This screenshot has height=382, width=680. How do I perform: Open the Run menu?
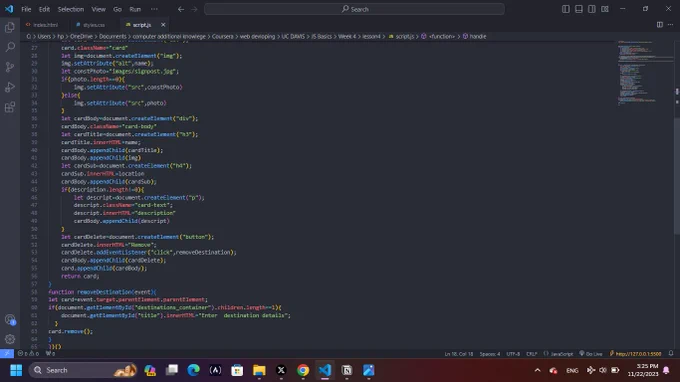pyautogui.click(x=135, y=9)
